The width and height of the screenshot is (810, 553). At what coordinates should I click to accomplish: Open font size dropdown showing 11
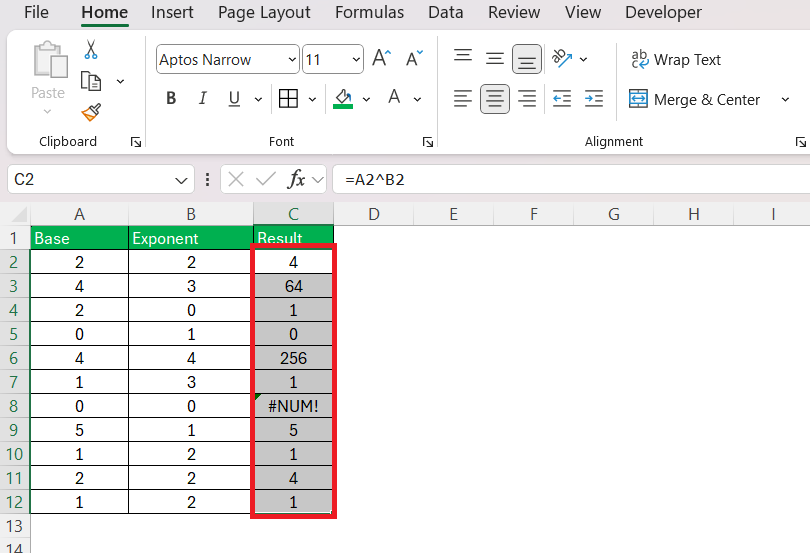356,59
